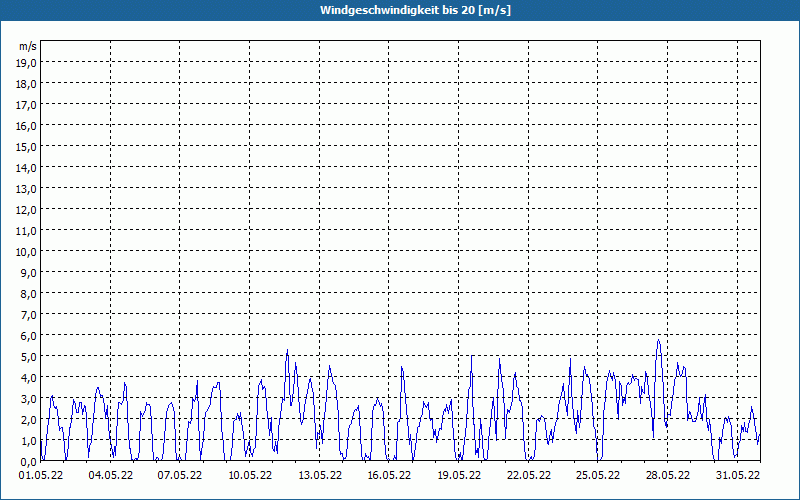
Task: Click the 04.05.22 date label
Action: (111, 475)
